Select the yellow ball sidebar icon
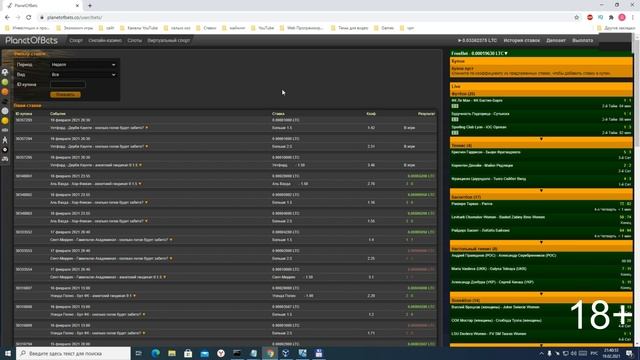 (x=5, y=121)
